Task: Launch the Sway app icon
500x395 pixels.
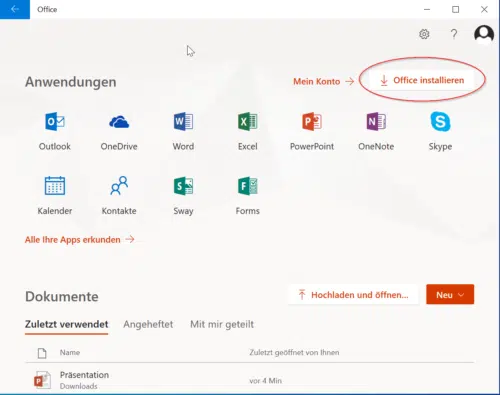Action: point(183,186)
